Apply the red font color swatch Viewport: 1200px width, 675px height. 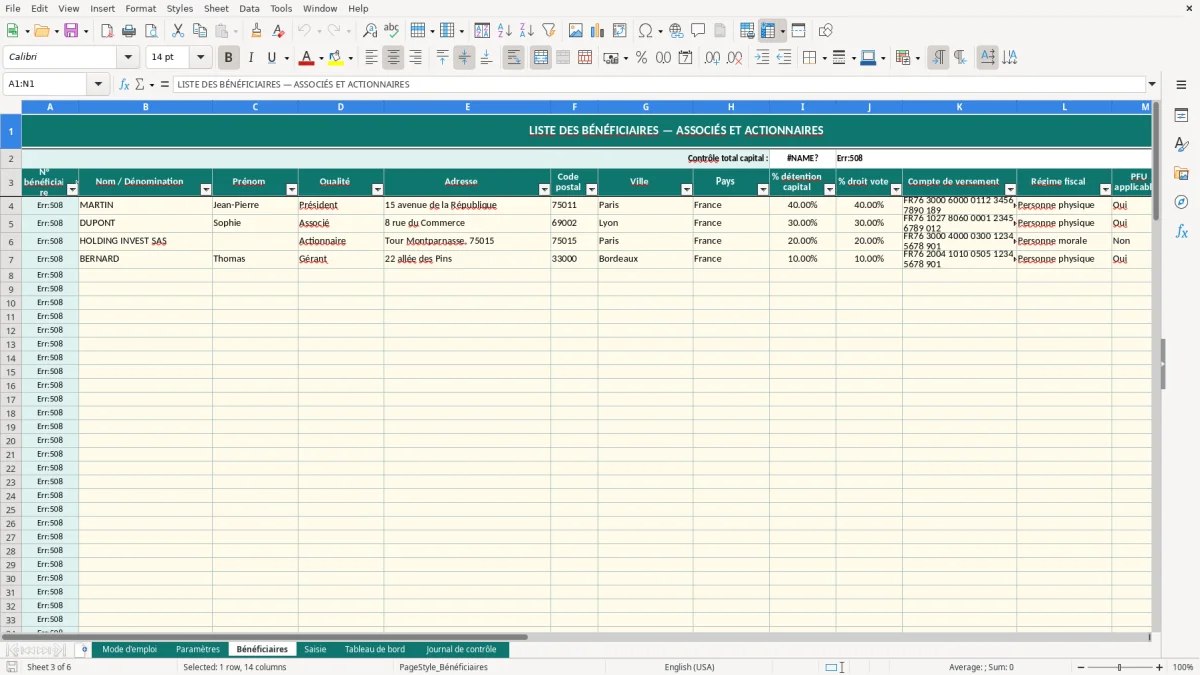[307, 58]
